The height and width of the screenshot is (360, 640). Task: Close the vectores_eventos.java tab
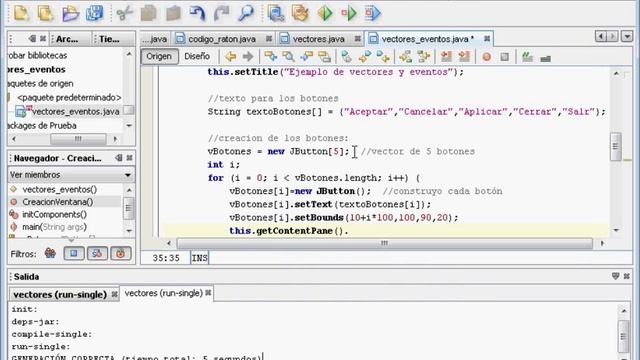[x=487, y=38]
